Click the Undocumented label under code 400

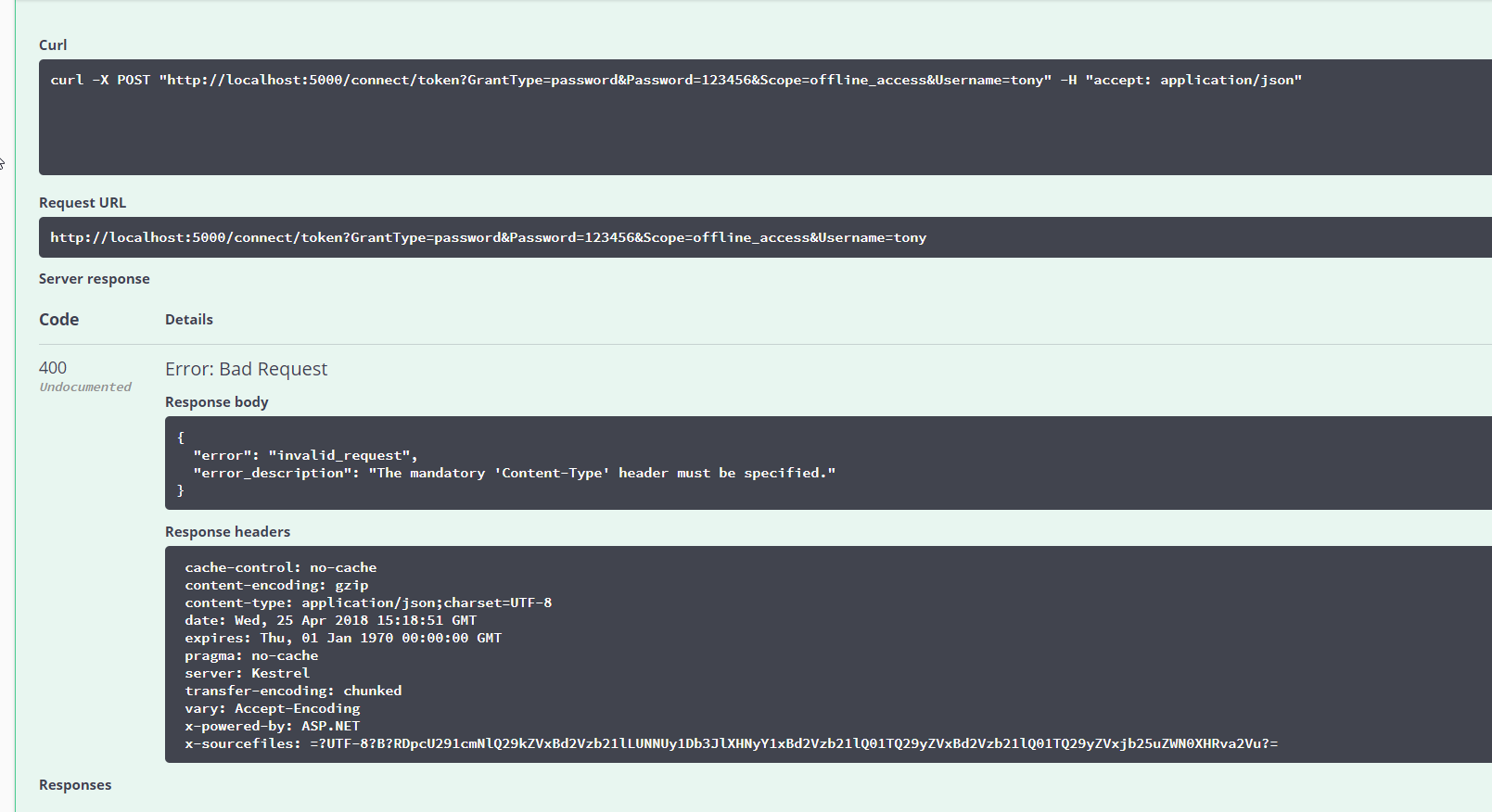[x=85, y=387]
